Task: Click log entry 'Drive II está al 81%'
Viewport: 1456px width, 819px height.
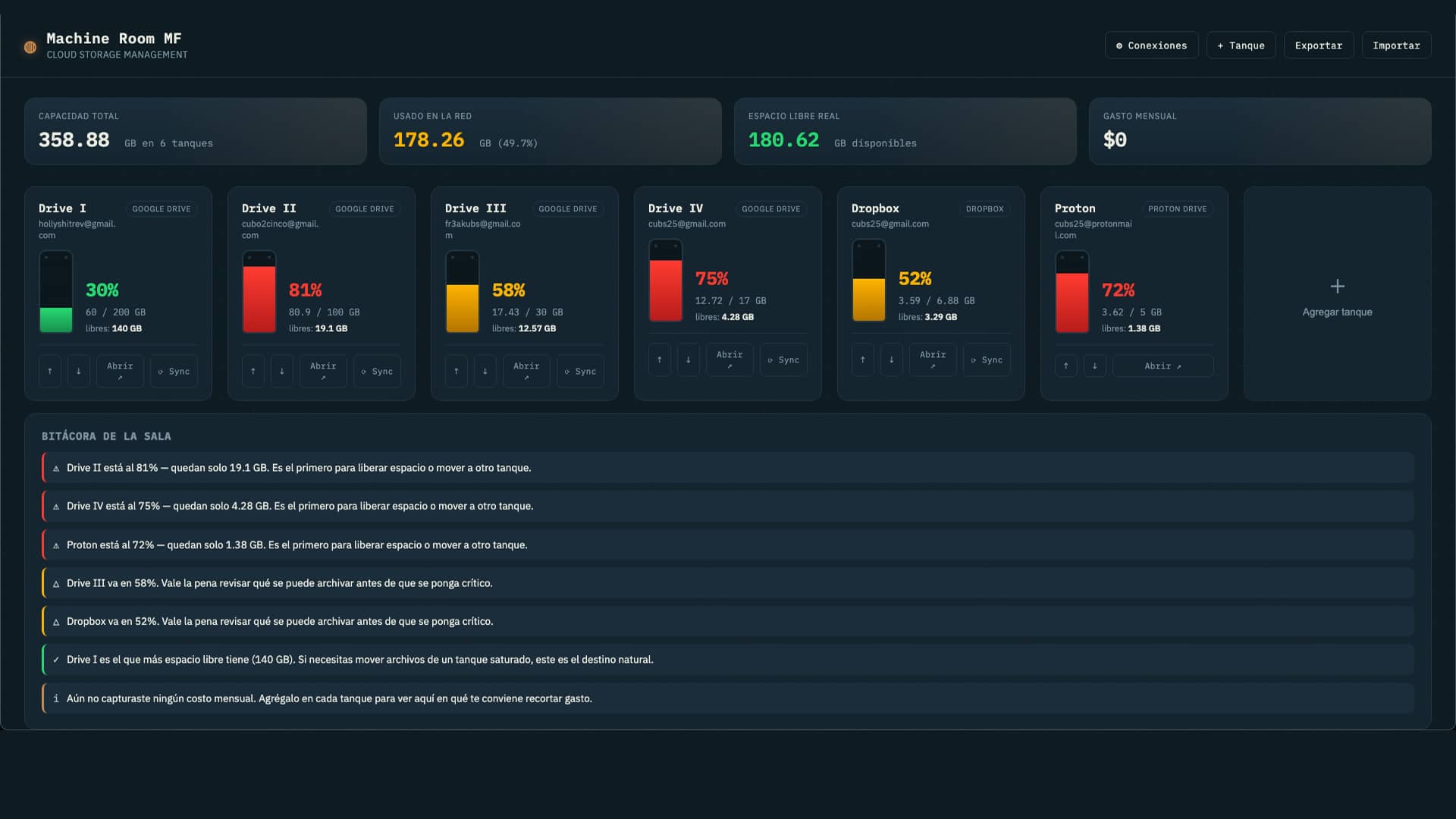Action: (x=728, y=468)
